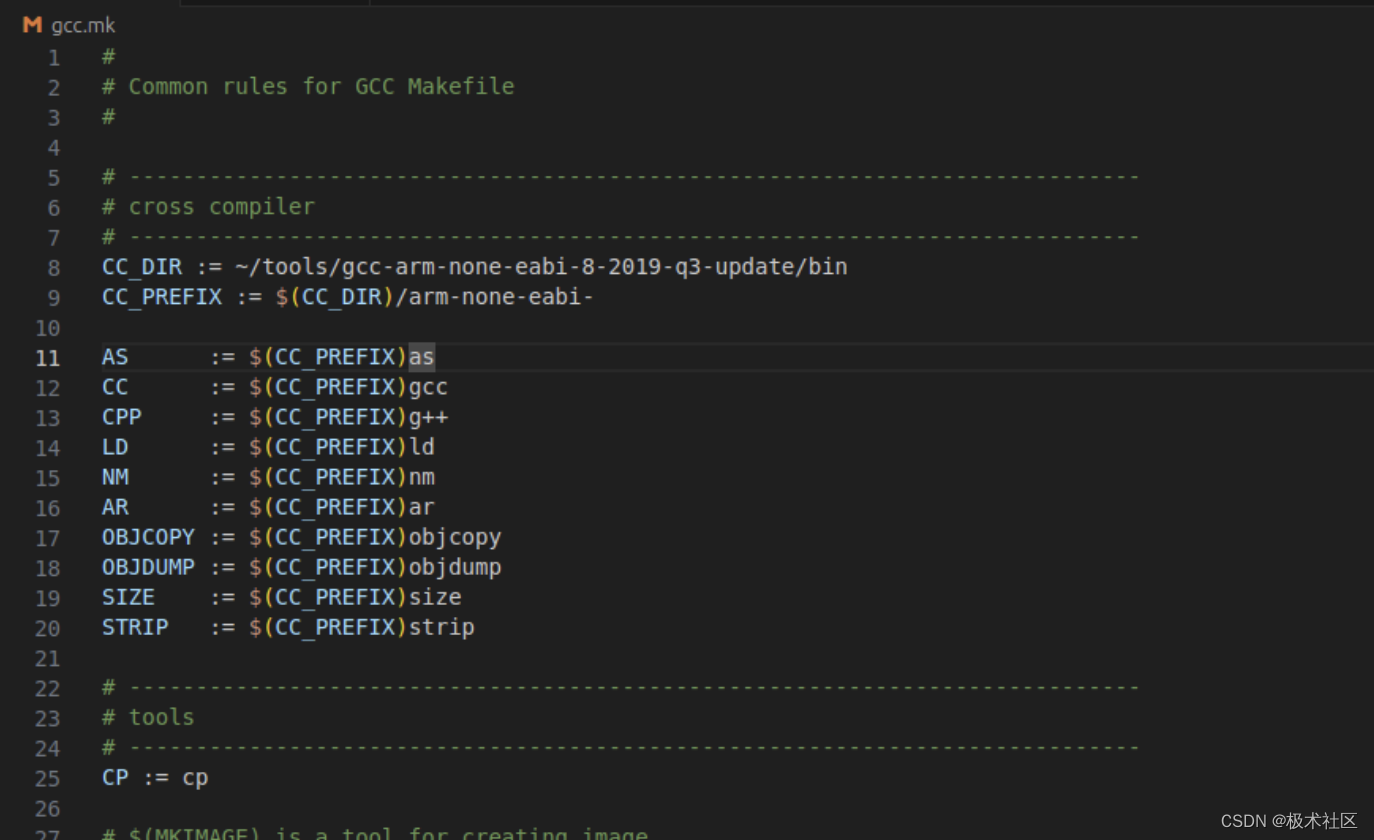Click the OBJDUMP variable name
The width and height of the screenshot is (1374, 840).
[148, 567]
